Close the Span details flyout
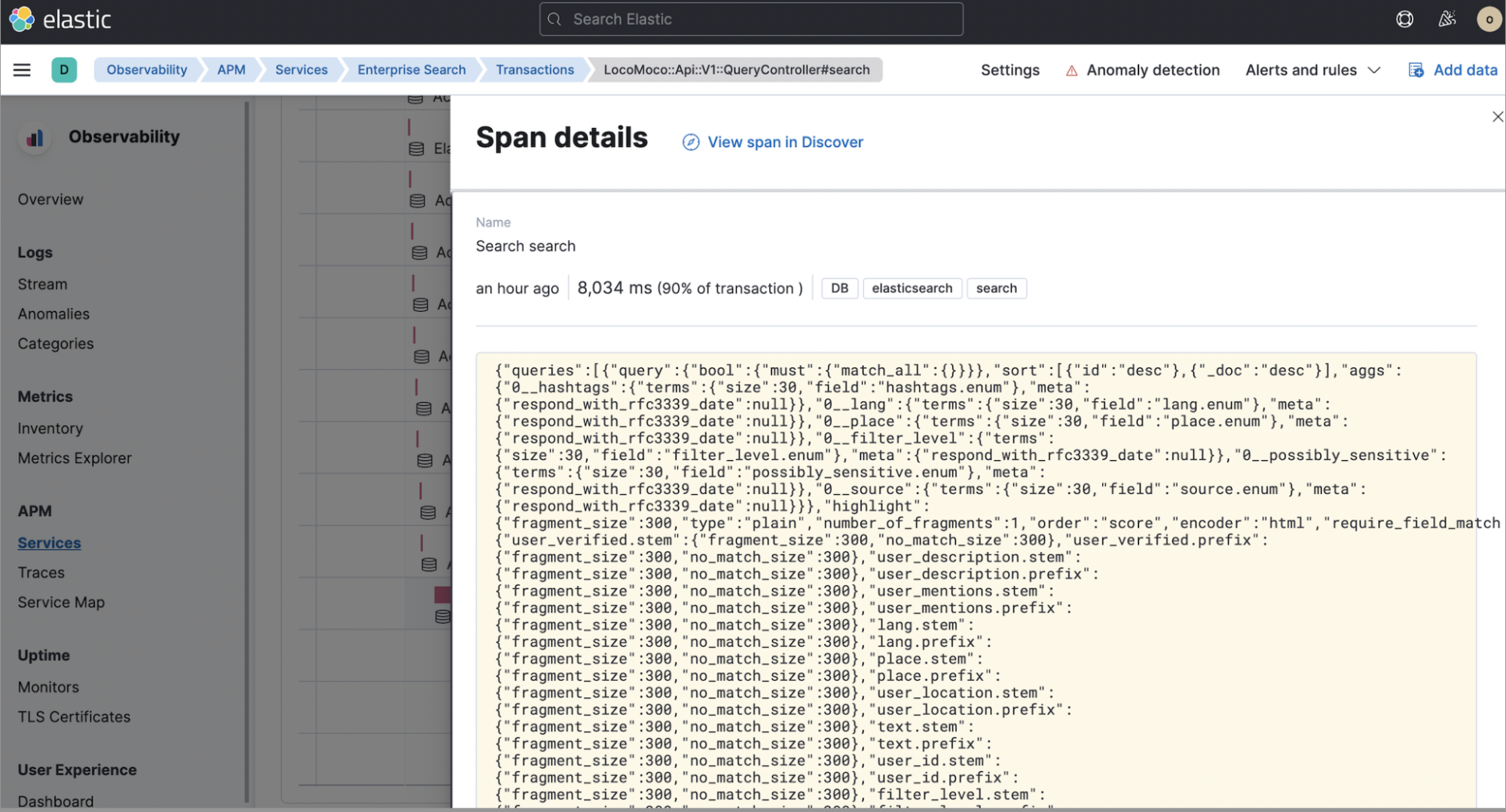Viewport: 1506px width, 812px height. (x=1497, y=117)
